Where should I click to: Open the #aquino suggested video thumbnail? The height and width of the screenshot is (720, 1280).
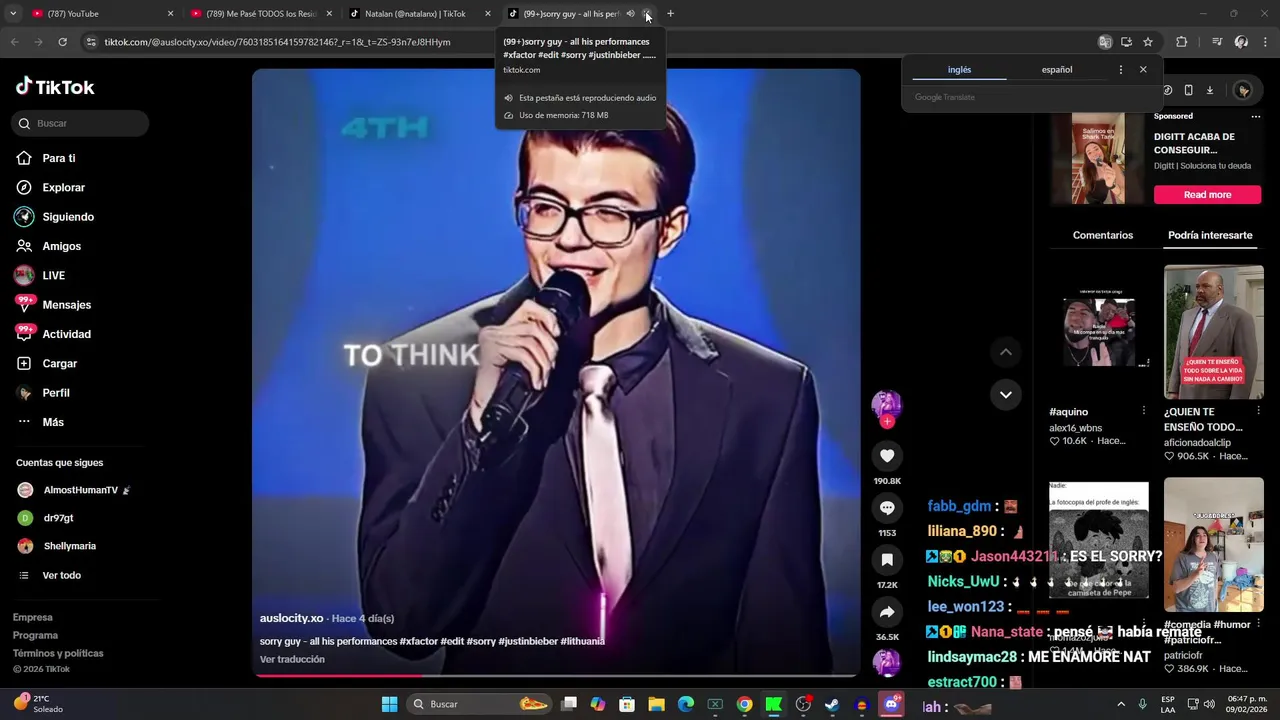coord(1099,333)
